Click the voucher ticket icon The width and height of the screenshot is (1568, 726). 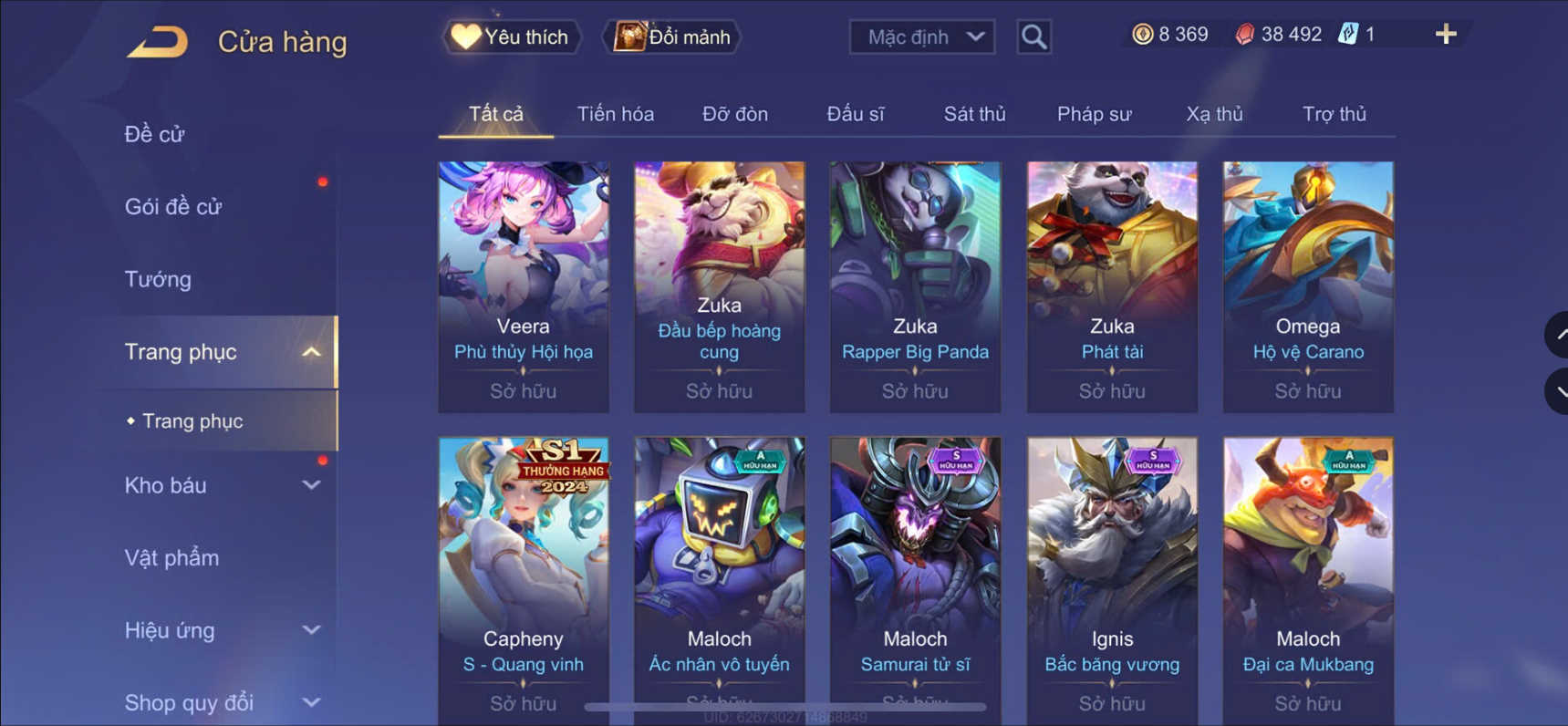click(x=1348, y=35)
